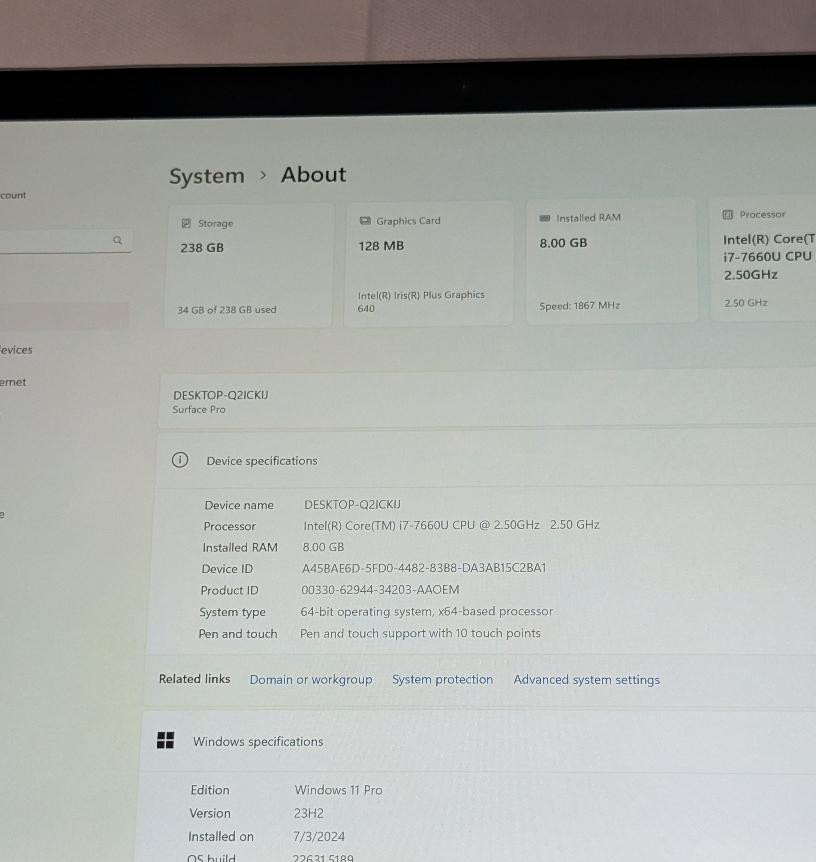Screen dimensions: 816x862
Task: Select the Processor value Intel(R) Core(TM) i7-7660U
Action: [x=451, y=525]
